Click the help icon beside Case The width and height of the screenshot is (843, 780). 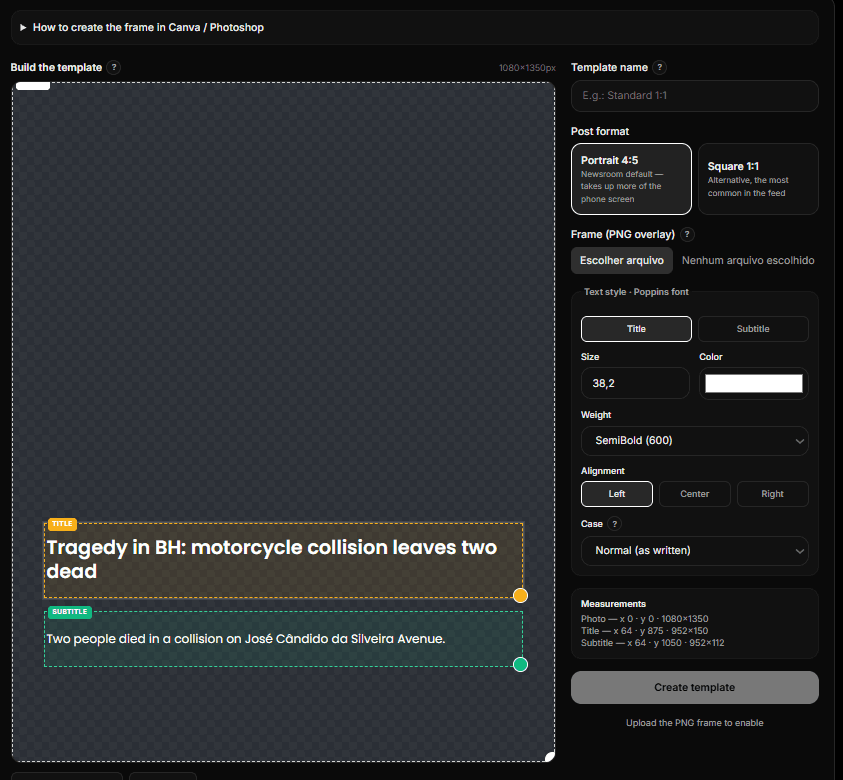[x=615, y=524]
